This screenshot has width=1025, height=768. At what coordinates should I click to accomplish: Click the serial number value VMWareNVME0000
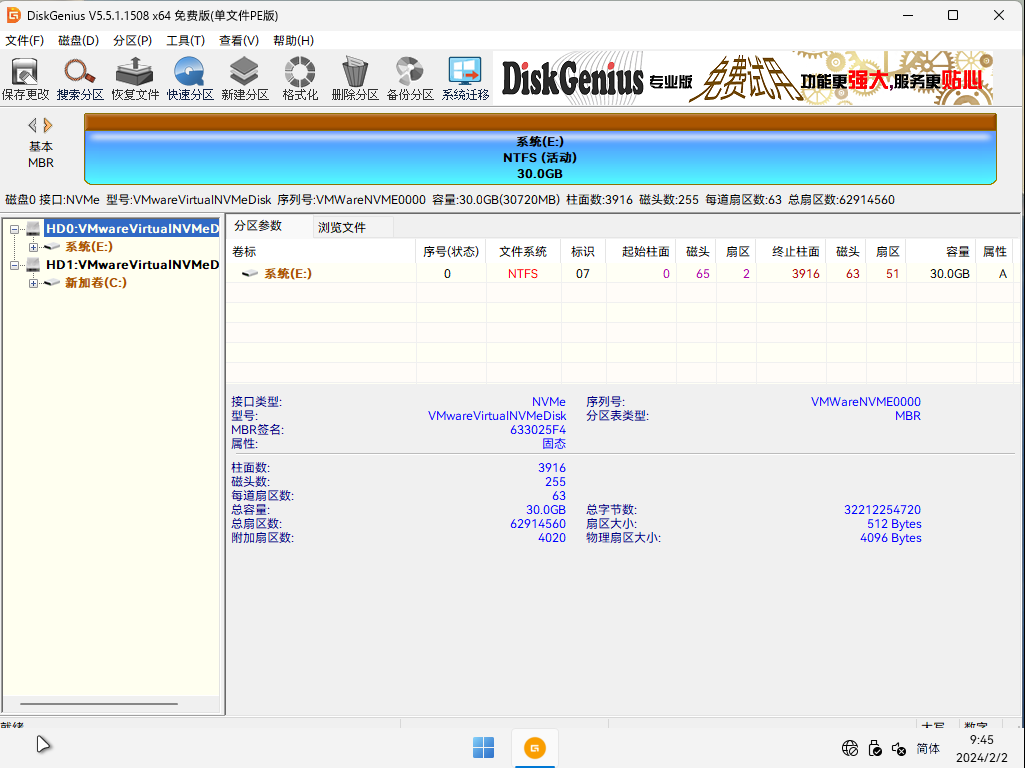tap(865, 402)
